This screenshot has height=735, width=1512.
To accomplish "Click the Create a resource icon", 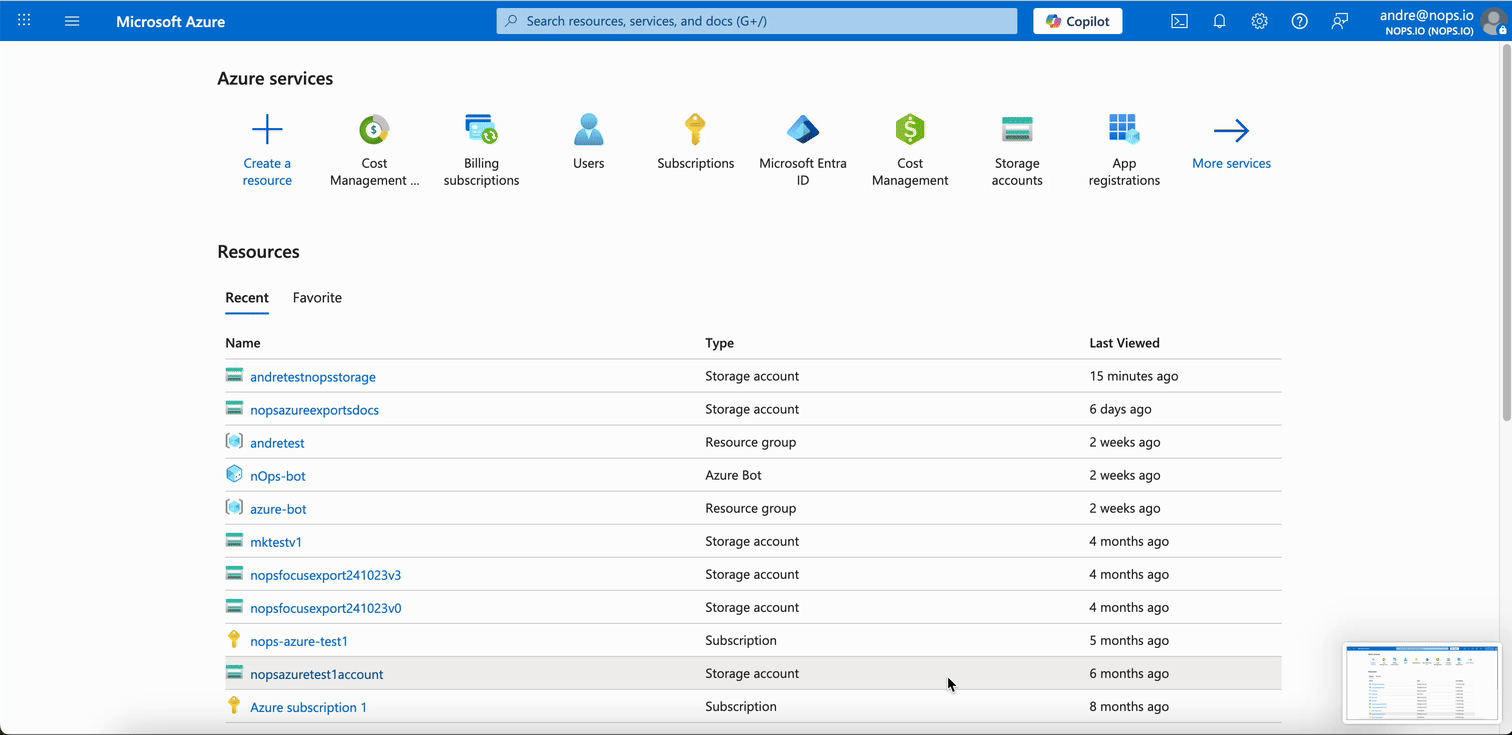I will 266,128.
